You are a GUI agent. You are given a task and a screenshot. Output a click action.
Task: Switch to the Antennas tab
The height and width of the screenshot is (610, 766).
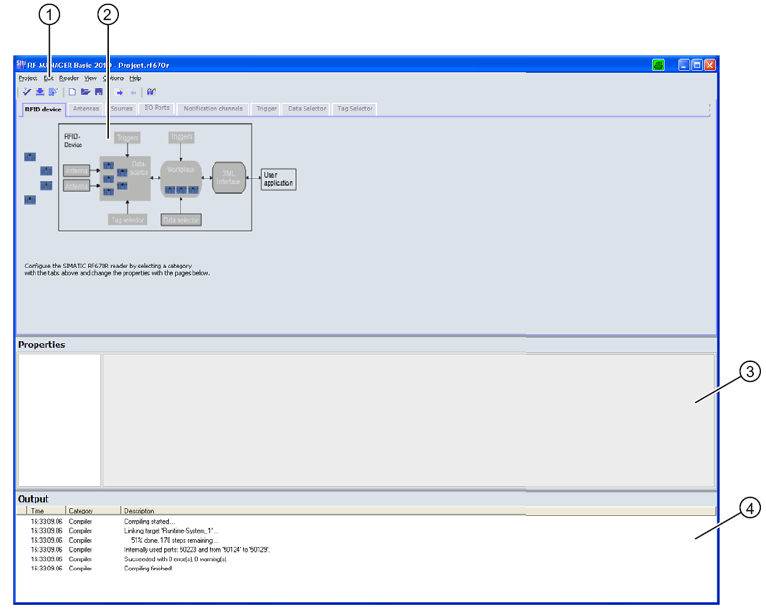click(x=86, y=108)
